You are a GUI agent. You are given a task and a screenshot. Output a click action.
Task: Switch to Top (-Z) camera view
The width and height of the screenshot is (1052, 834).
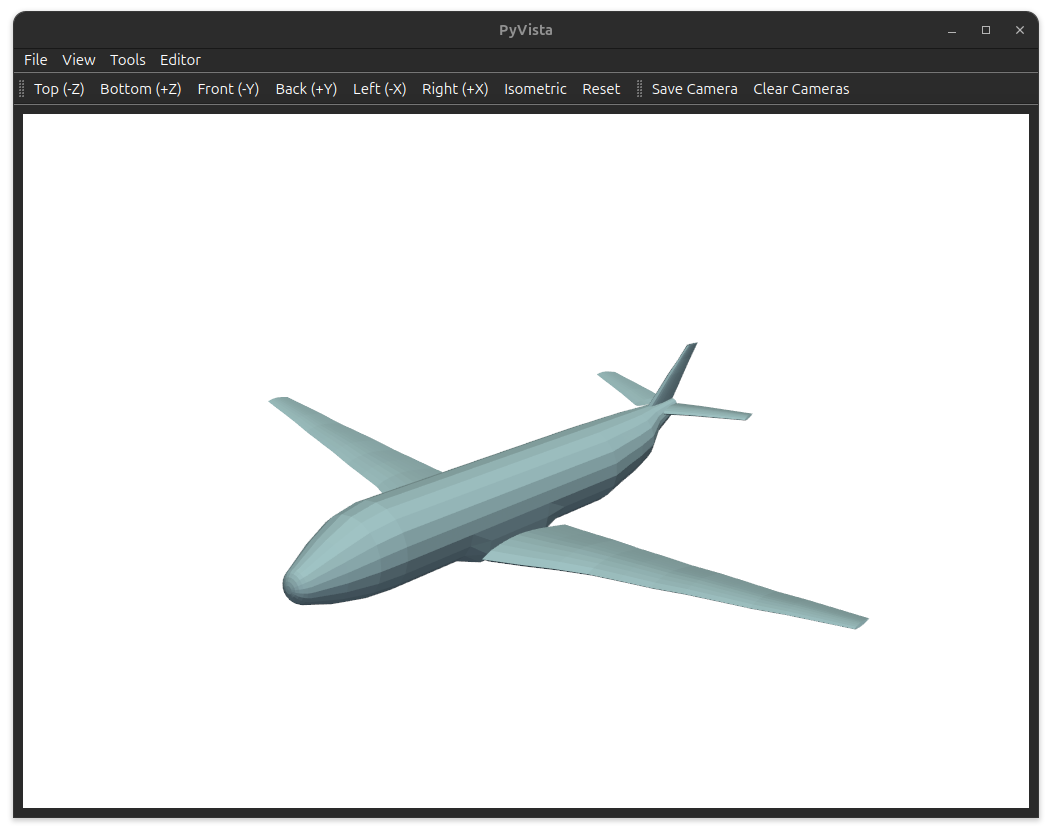(59, 89)
